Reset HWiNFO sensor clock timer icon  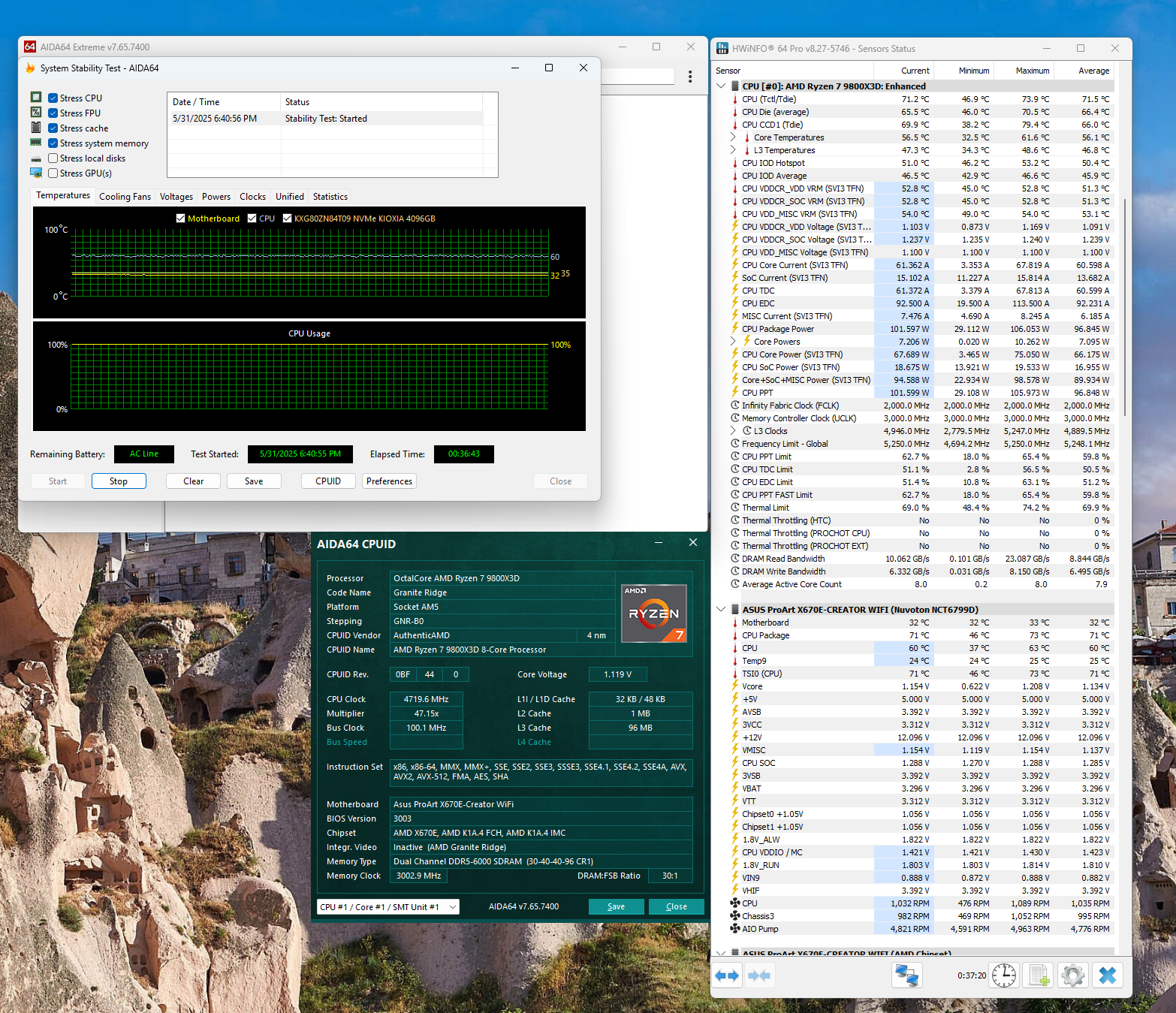click(1003, 975)
